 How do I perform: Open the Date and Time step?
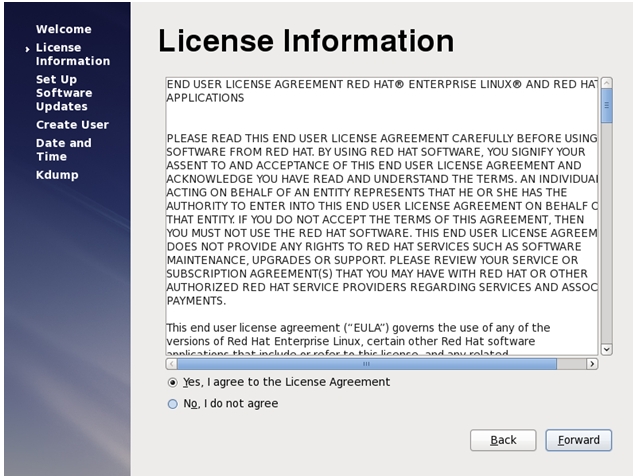(x=63, y=150)
